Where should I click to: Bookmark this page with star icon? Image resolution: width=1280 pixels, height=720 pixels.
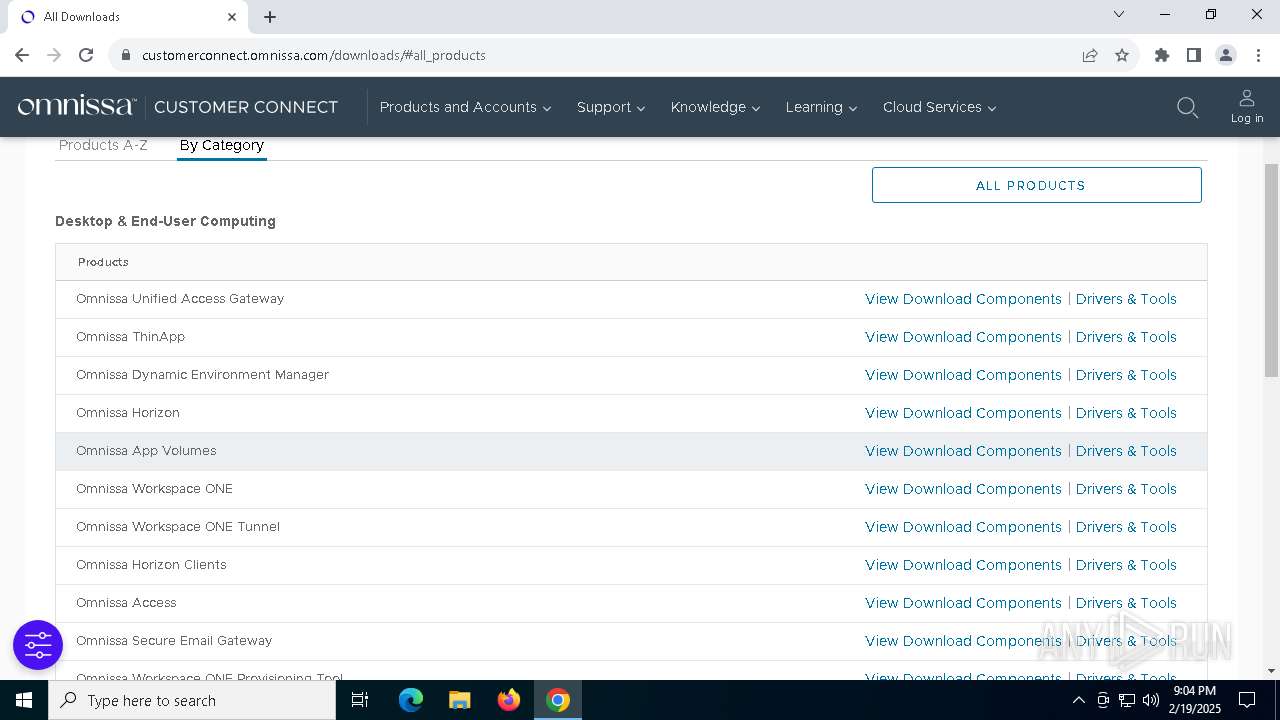[x=1122, y=55]
